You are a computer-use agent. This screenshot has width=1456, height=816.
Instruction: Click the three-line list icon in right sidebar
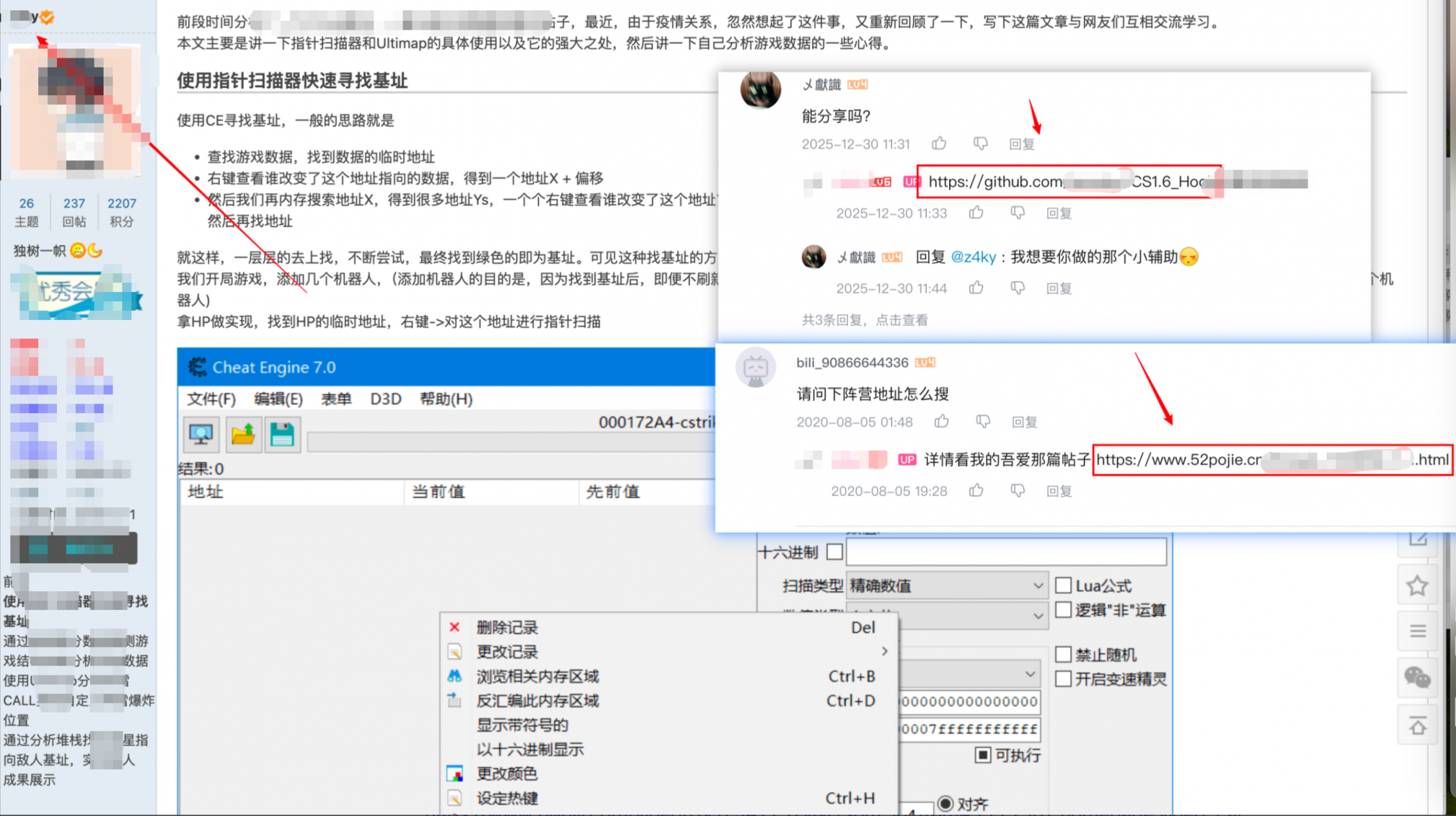(1417, 631)
